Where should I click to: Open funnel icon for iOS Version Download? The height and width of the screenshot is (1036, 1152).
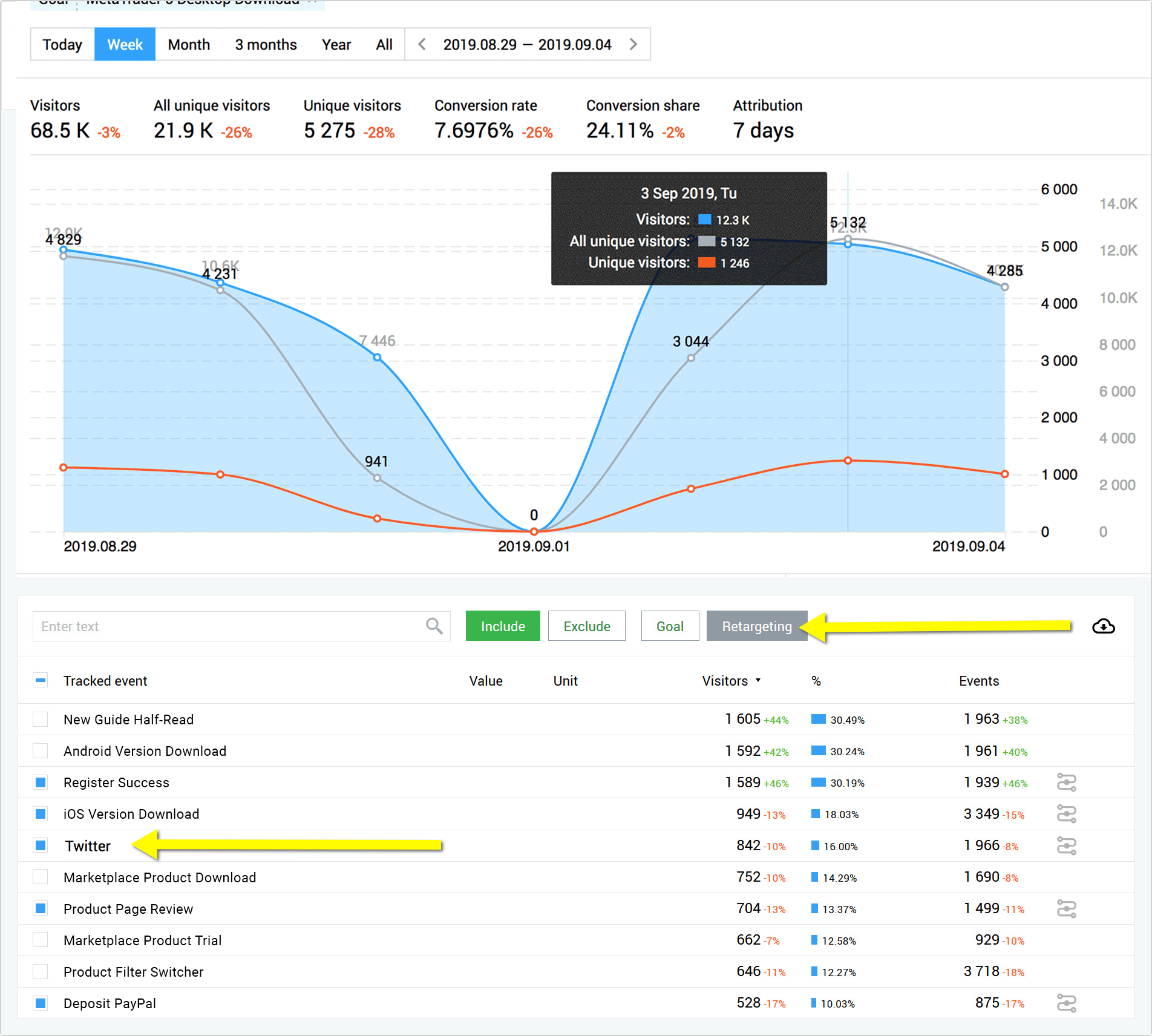click(x=1066, y=814)
